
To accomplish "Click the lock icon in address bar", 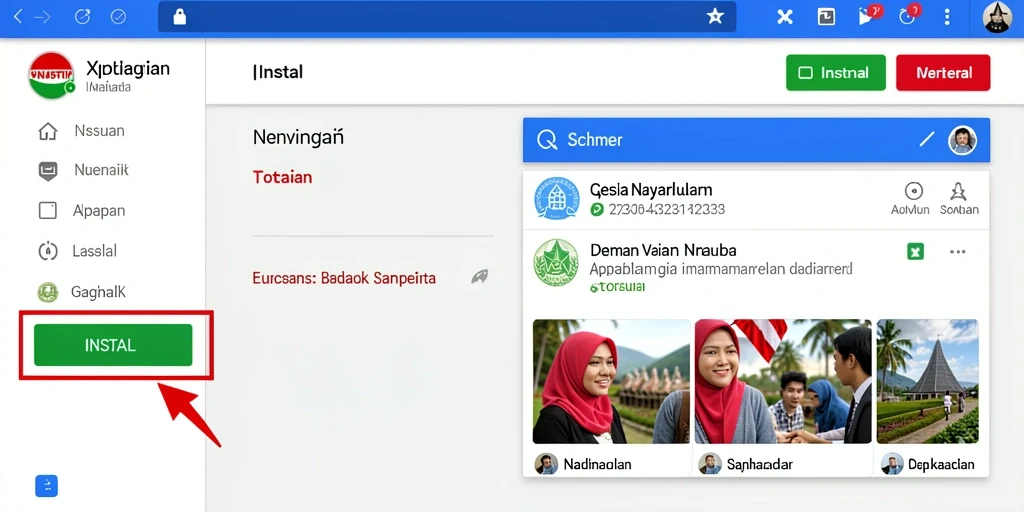I will pos(180,17).
